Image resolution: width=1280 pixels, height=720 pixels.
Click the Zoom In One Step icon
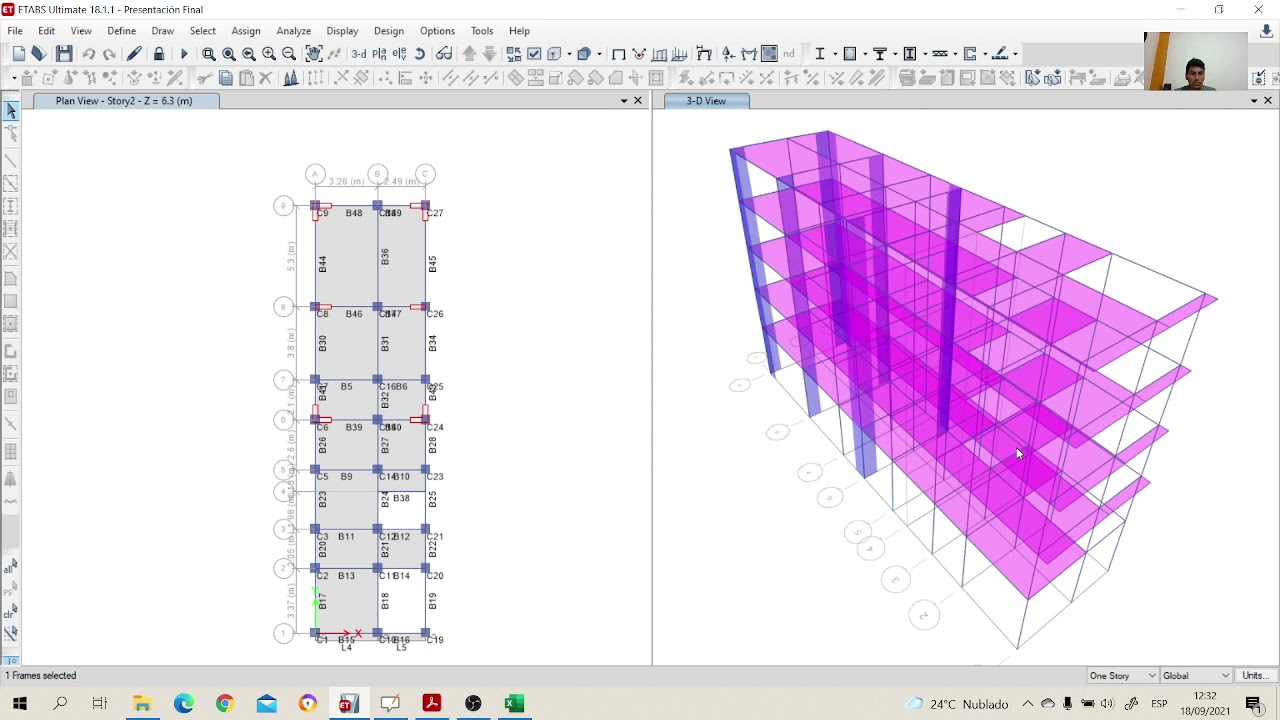tap(269, 54)
